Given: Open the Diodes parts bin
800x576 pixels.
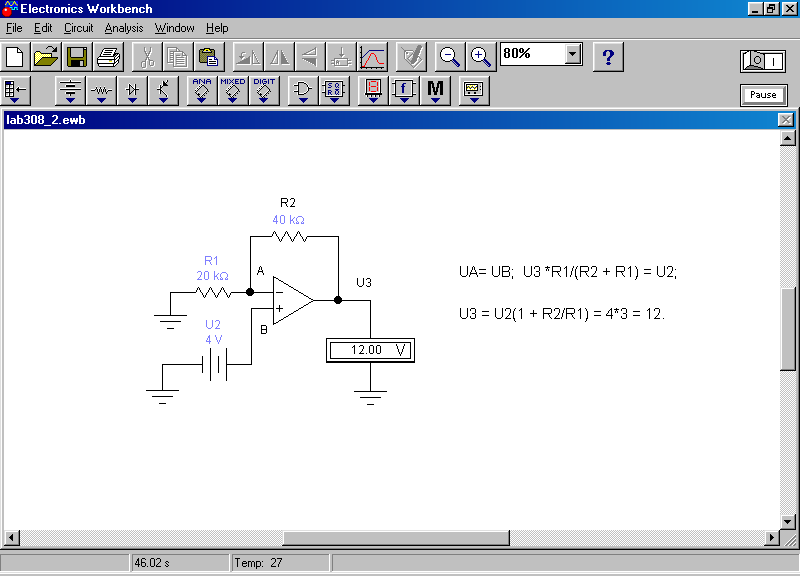Looking at the screenshot, I should click(x=132, y=91).
